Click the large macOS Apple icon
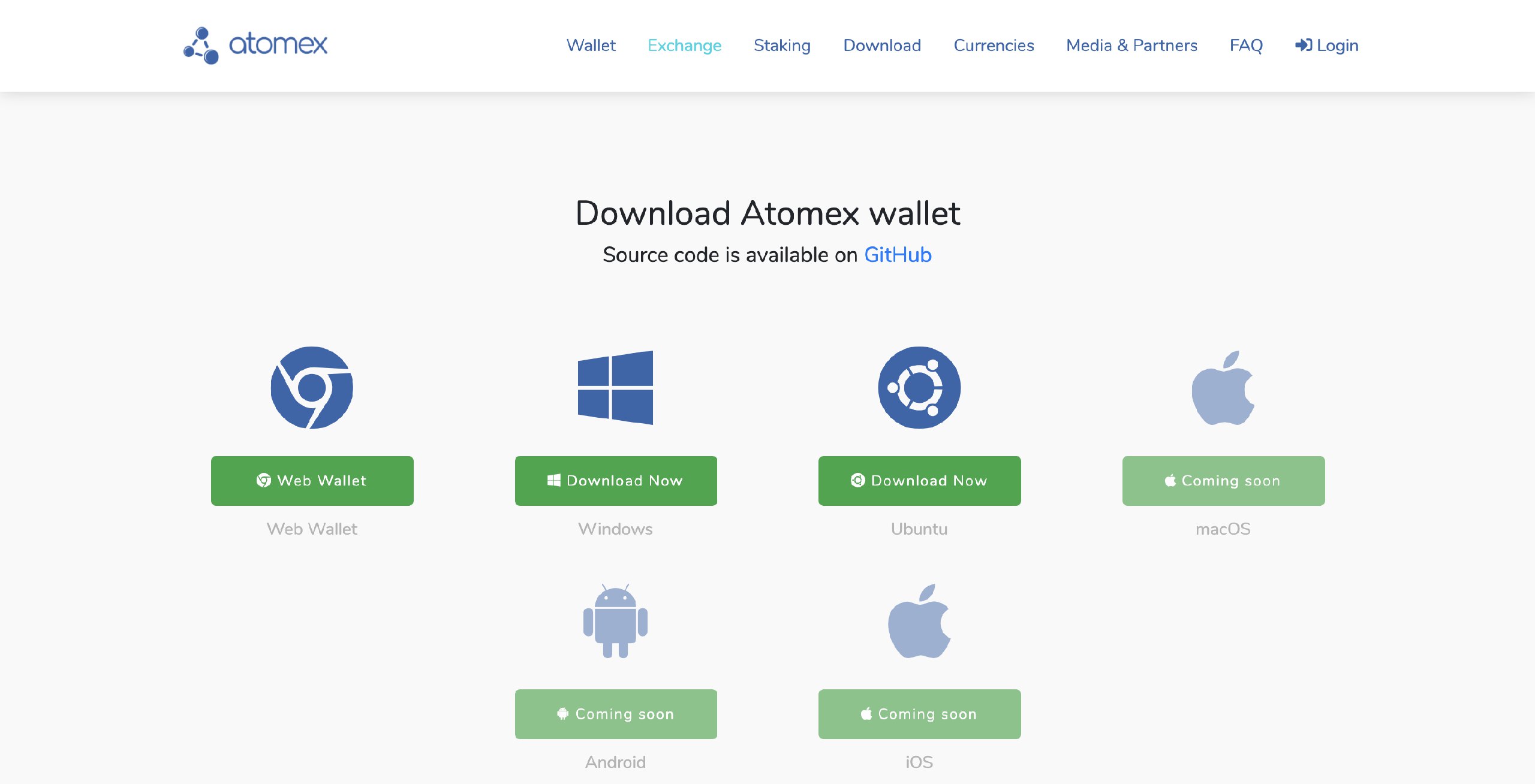Viewport: 1535px width, 784px height. click(1223, 388)
